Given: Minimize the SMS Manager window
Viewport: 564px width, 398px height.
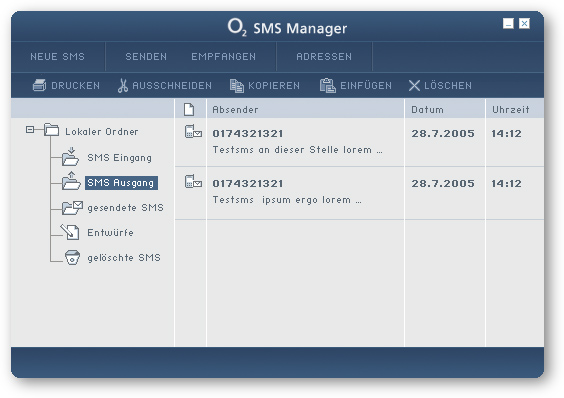Looking at the screenshot, I should click(x=508, y=24).
